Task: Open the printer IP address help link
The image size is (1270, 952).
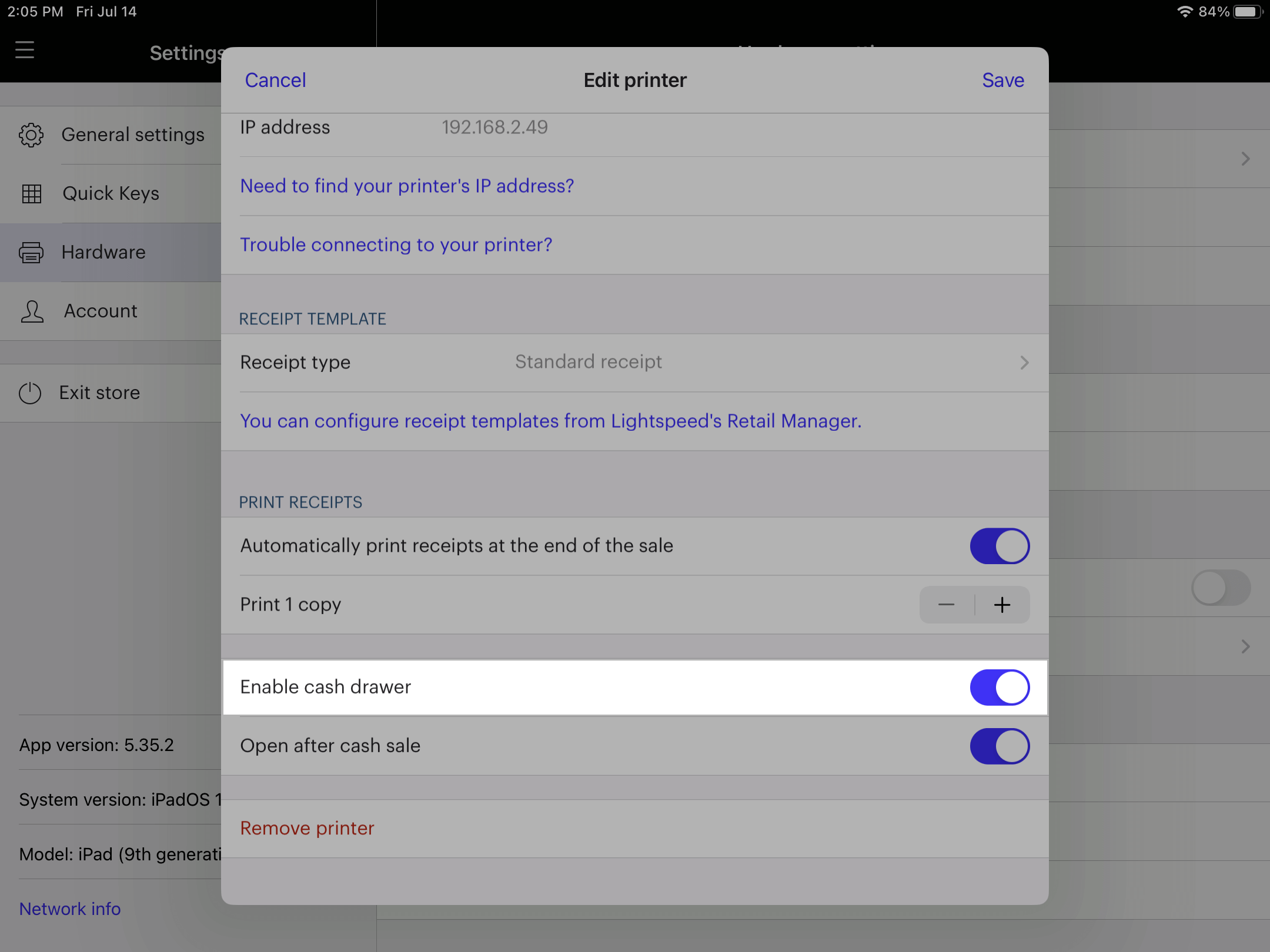Action: click(x=407, y=186)
